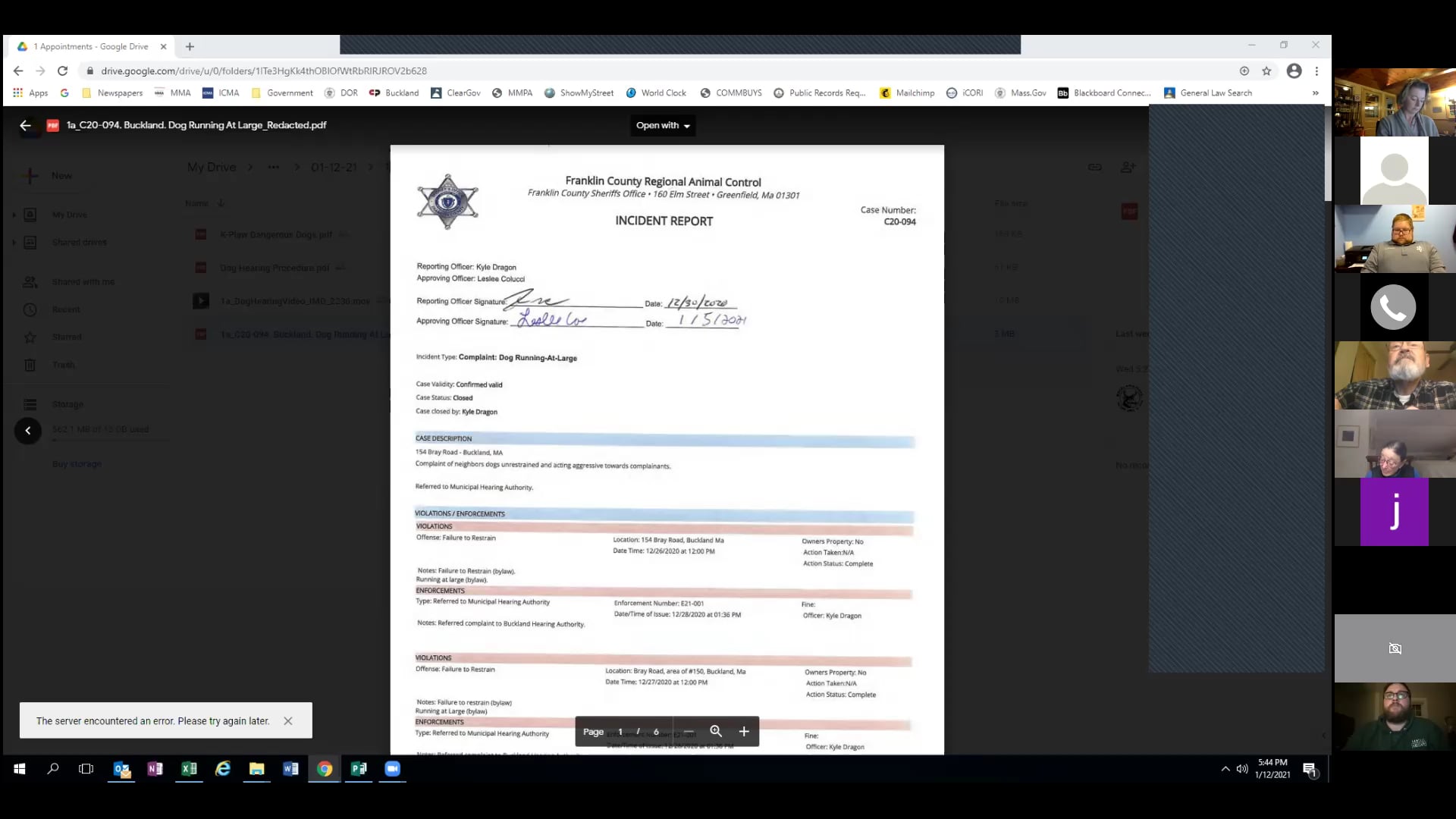Click the PDF page number field
Viewport: 1456px width, 819px height.
[620, 732]
